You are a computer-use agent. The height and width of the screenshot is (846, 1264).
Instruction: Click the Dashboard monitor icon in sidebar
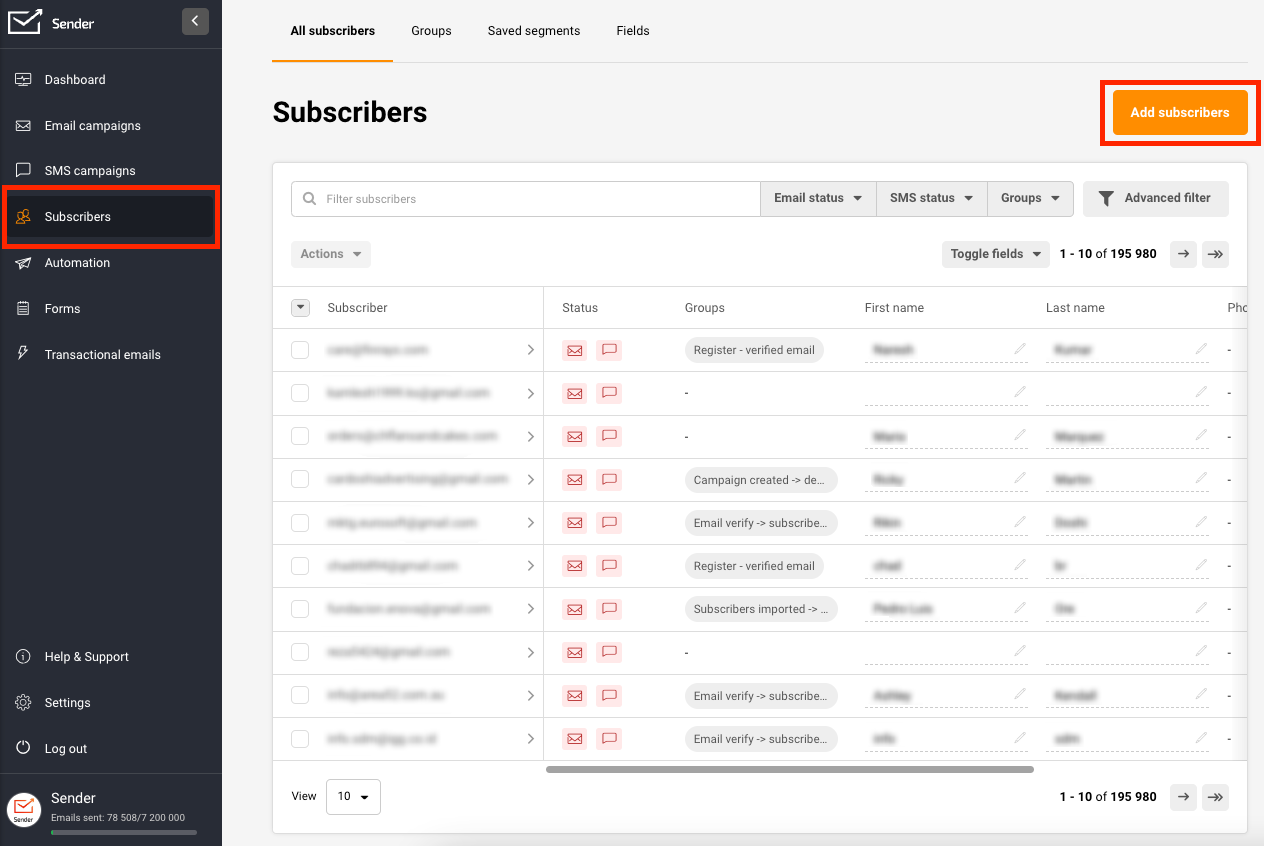point(23,80)
